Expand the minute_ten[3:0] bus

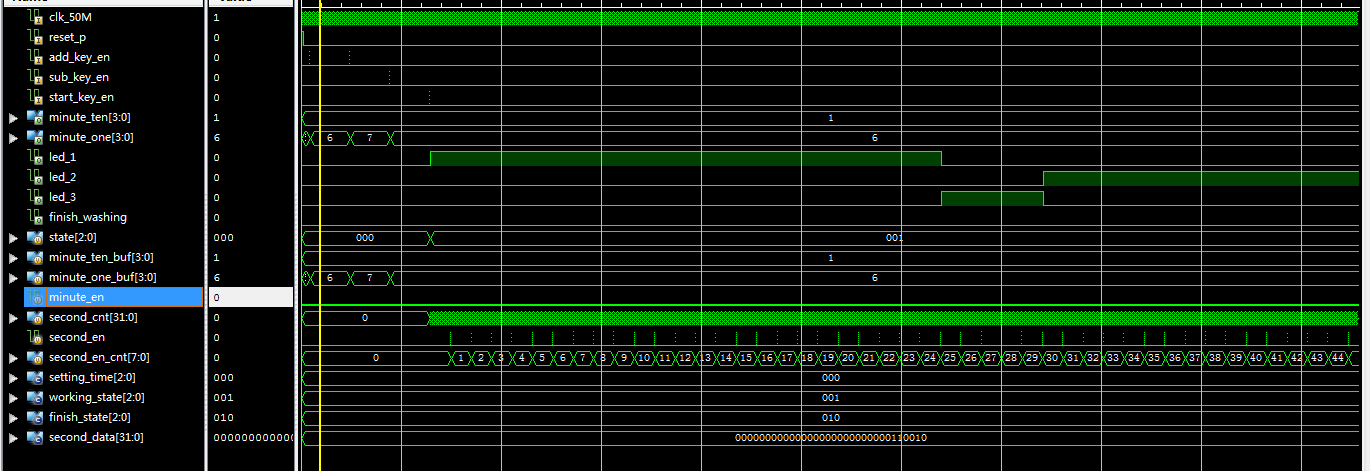13,117
